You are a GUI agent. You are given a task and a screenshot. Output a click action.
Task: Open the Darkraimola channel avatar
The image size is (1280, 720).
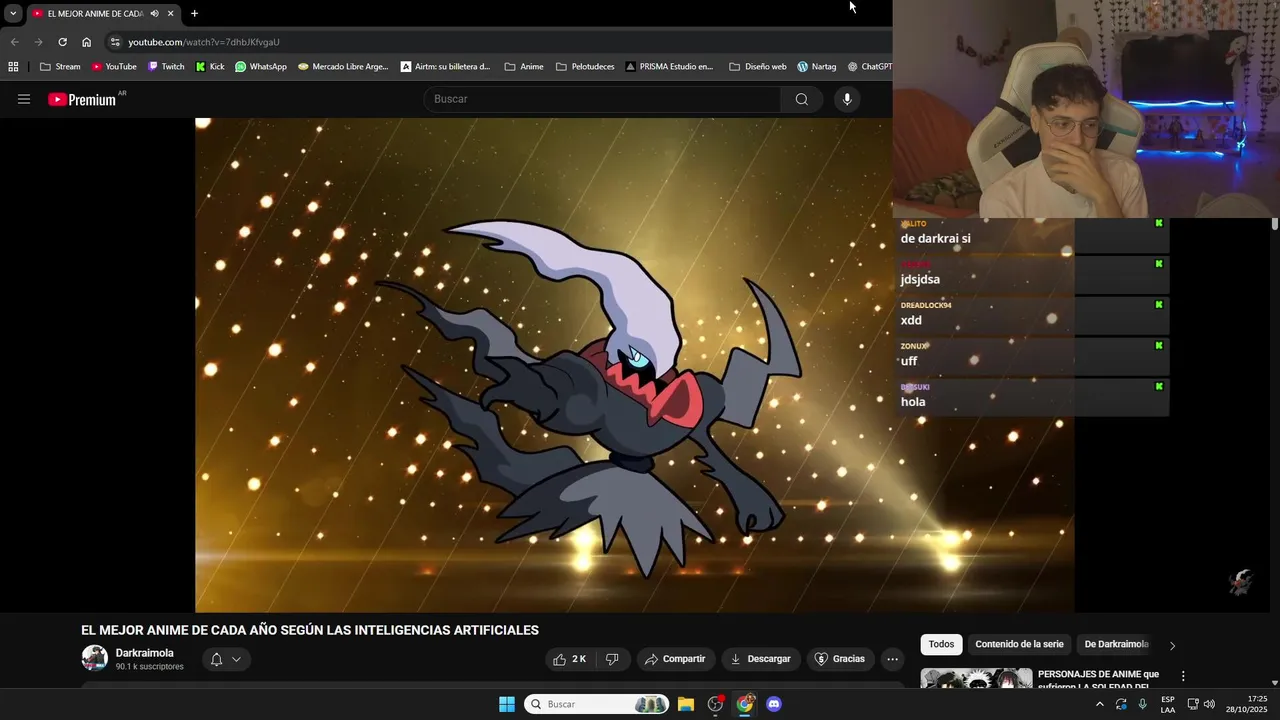click(x=94, y=658)
